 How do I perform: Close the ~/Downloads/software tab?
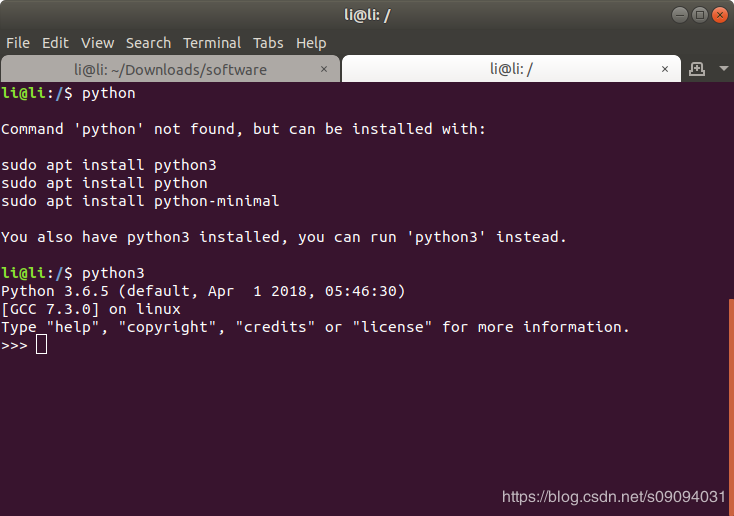point(323,69)
